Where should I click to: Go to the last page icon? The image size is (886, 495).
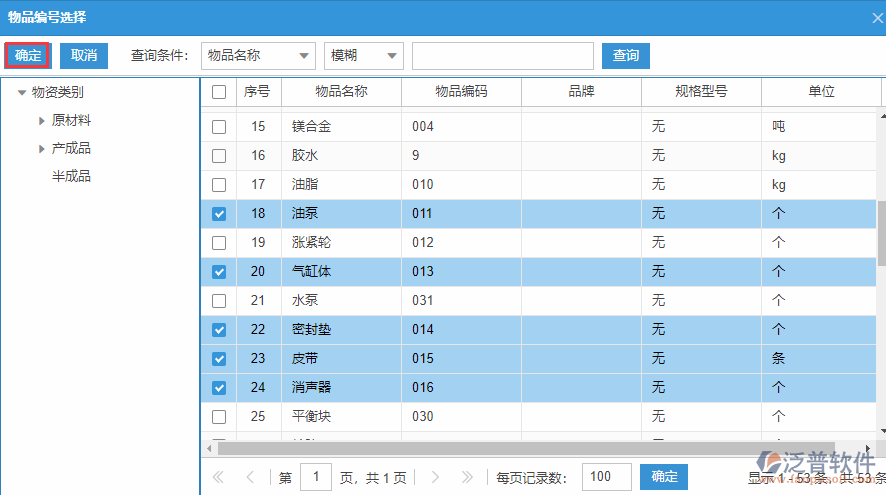[x=467, y=477]
